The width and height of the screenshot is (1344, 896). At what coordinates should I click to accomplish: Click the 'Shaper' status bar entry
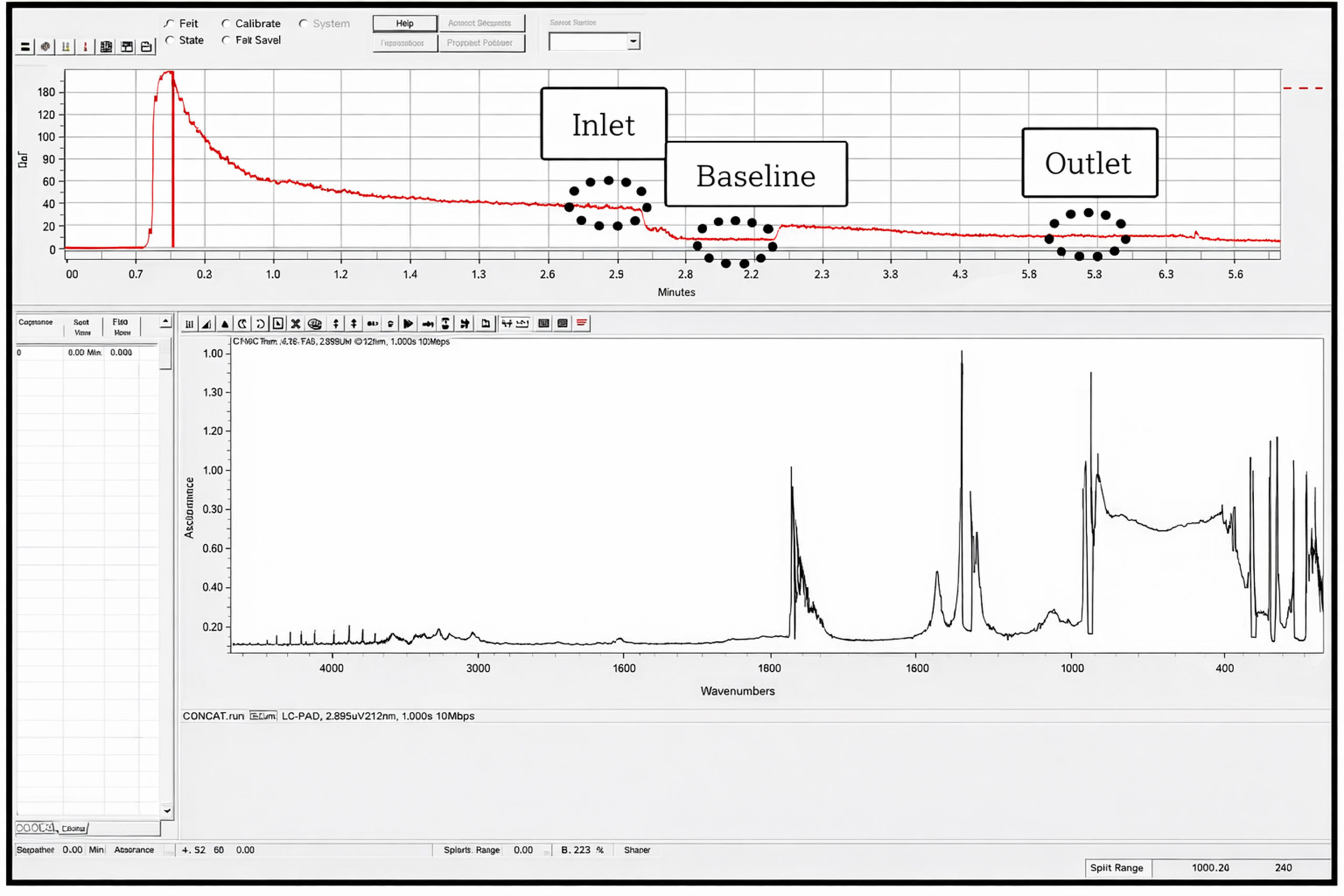(x=637, y=850)
